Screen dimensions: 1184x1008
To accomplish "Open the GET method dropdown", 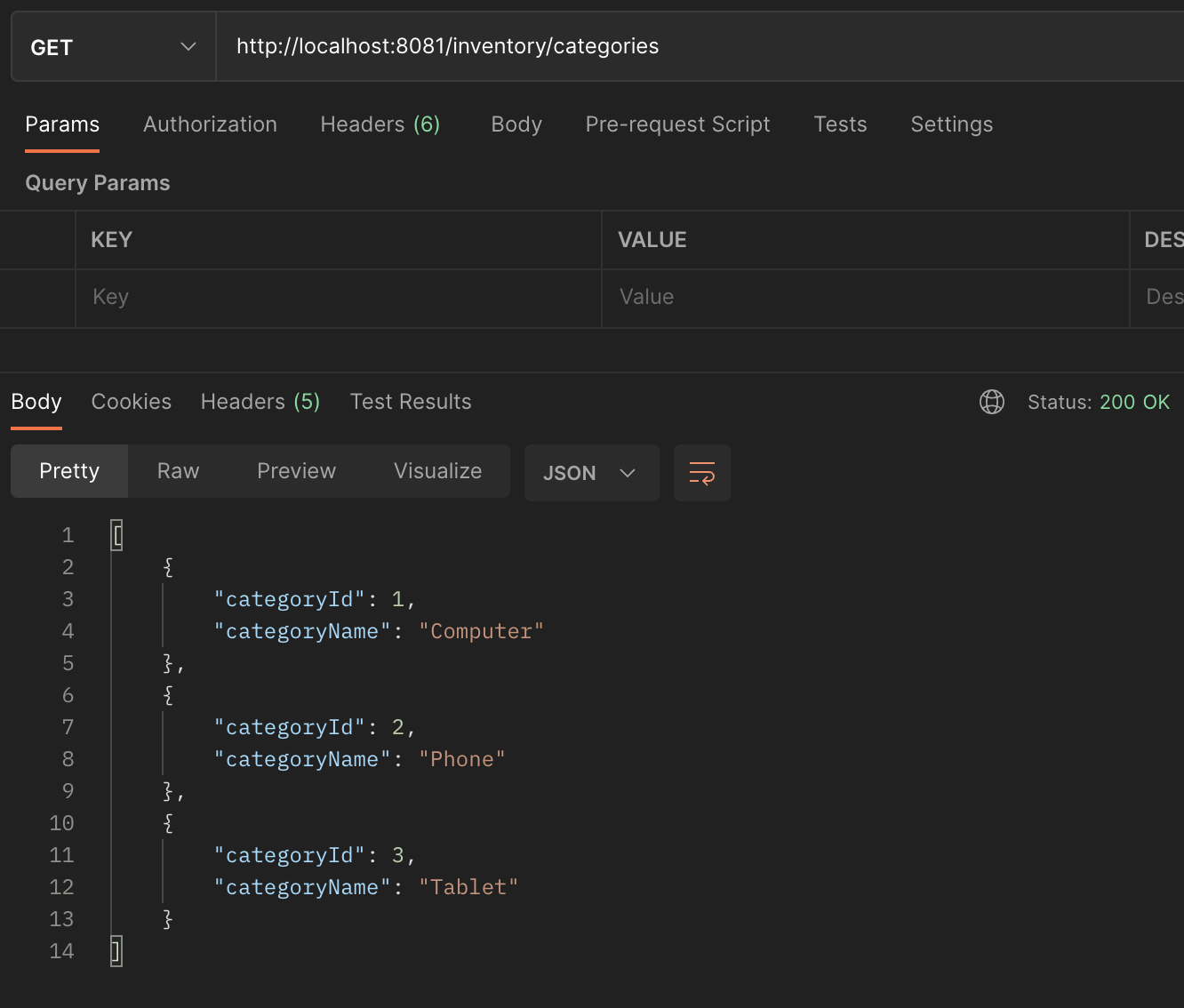I will pos(113,46).
